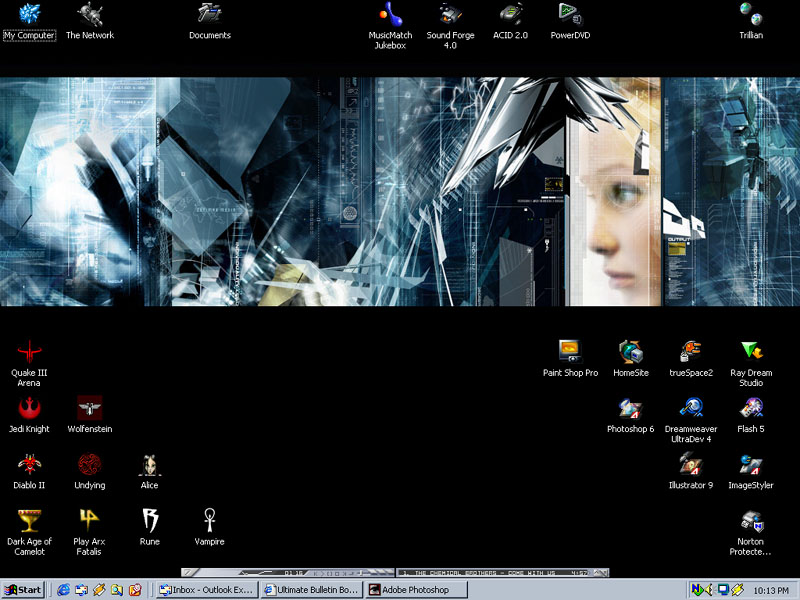Image resolution: width=800 pixels, height=600 pixels.
Task: Click the HomeSite shortcut icon
Action: [x=631, y=359]
